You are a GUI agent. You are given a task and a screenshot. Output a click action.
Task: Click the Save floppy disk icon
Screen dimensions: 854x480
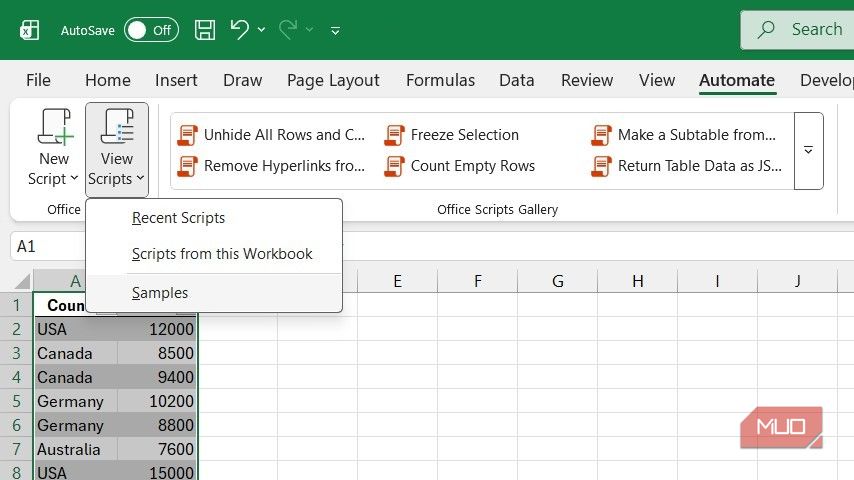(x=205, y=30)
